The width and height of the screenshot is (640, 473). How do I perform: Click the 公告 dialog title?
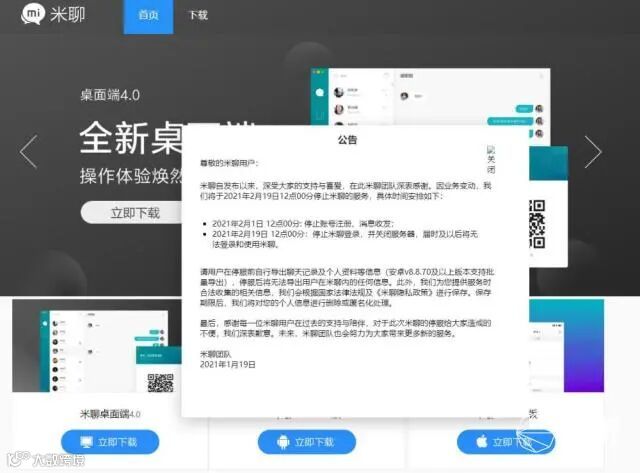coord(347,140)
